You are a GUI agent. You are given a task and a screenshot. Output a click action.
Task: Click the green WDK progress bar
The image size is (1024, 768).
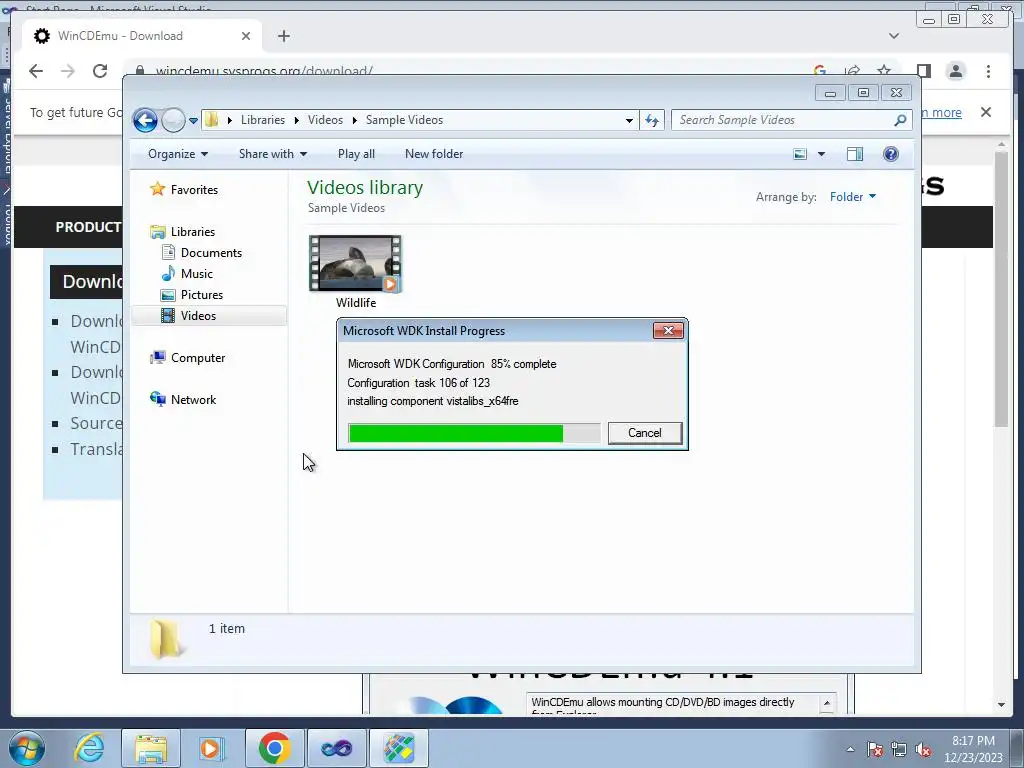(x=475, y=433)
